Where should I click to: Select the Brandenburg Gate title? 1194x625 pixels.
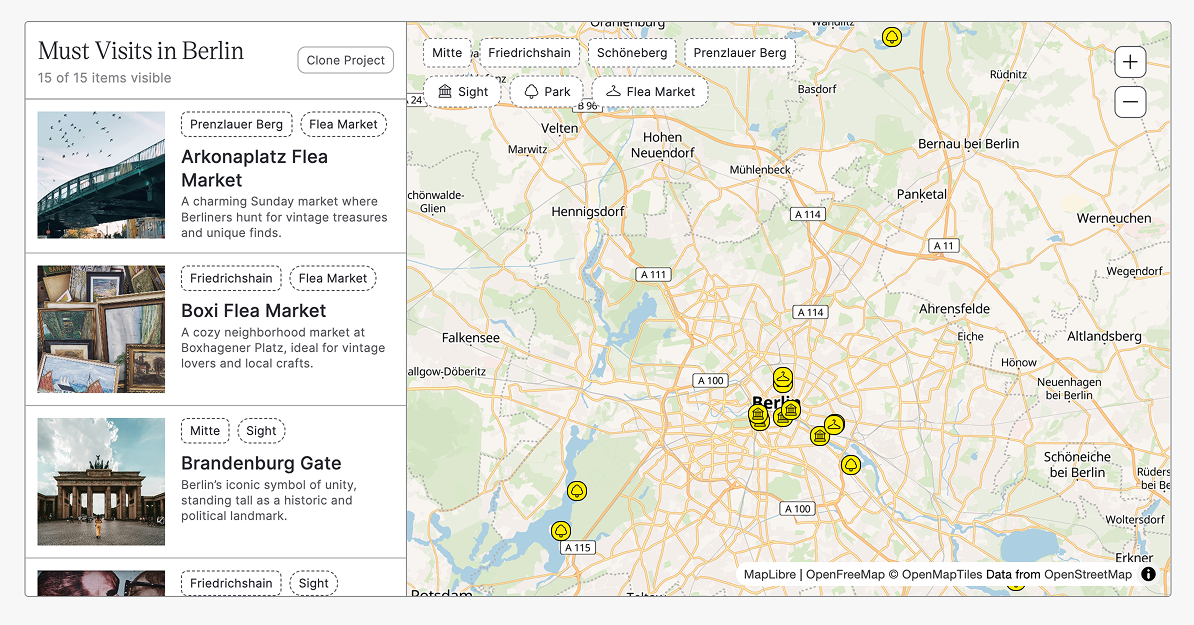point(261,463)
